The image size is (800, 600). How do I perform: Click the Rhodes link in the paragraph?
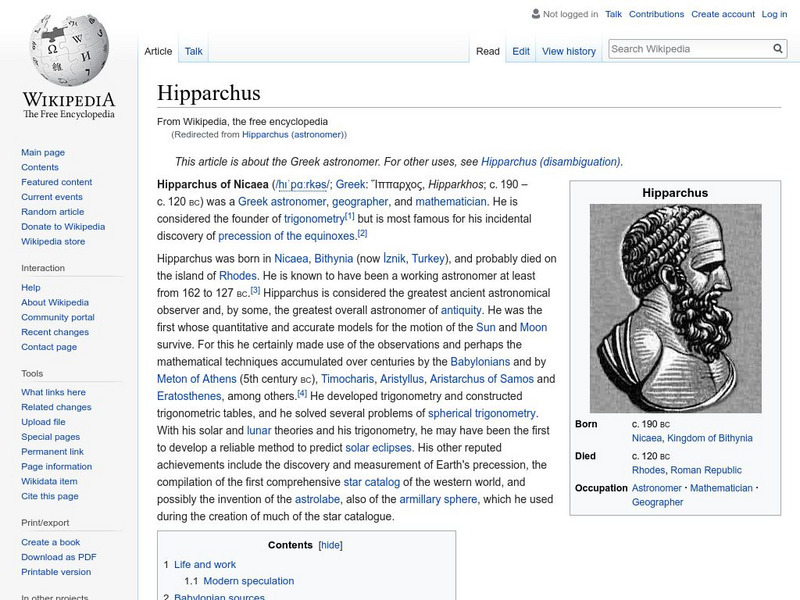[238, 276]
